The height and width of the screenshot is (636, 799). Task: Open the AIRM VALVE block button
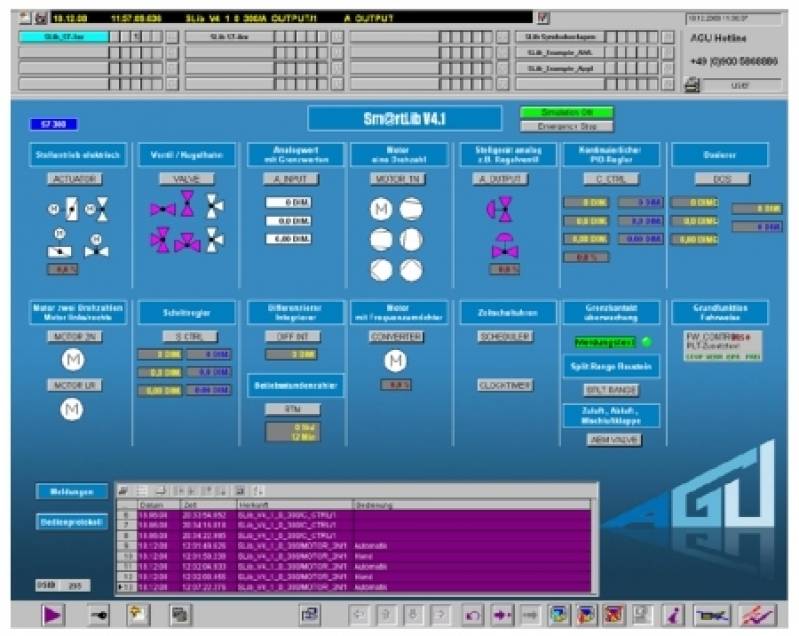click(x=614, y=439)
